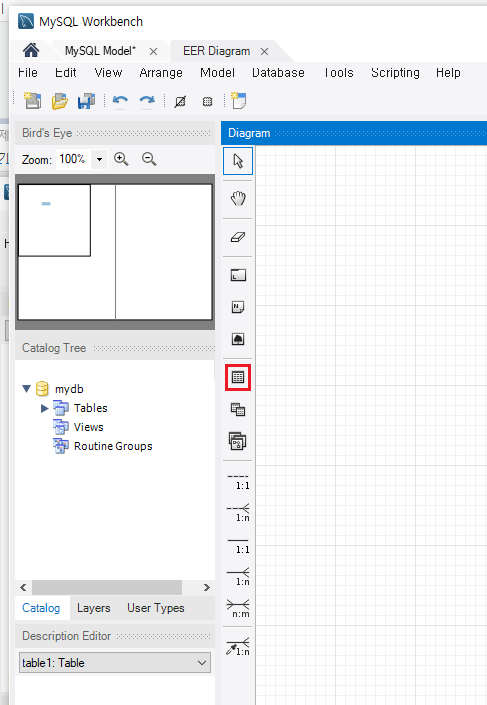Open the Model menu
Screen dimensions: 487x705
coord(218,73)
